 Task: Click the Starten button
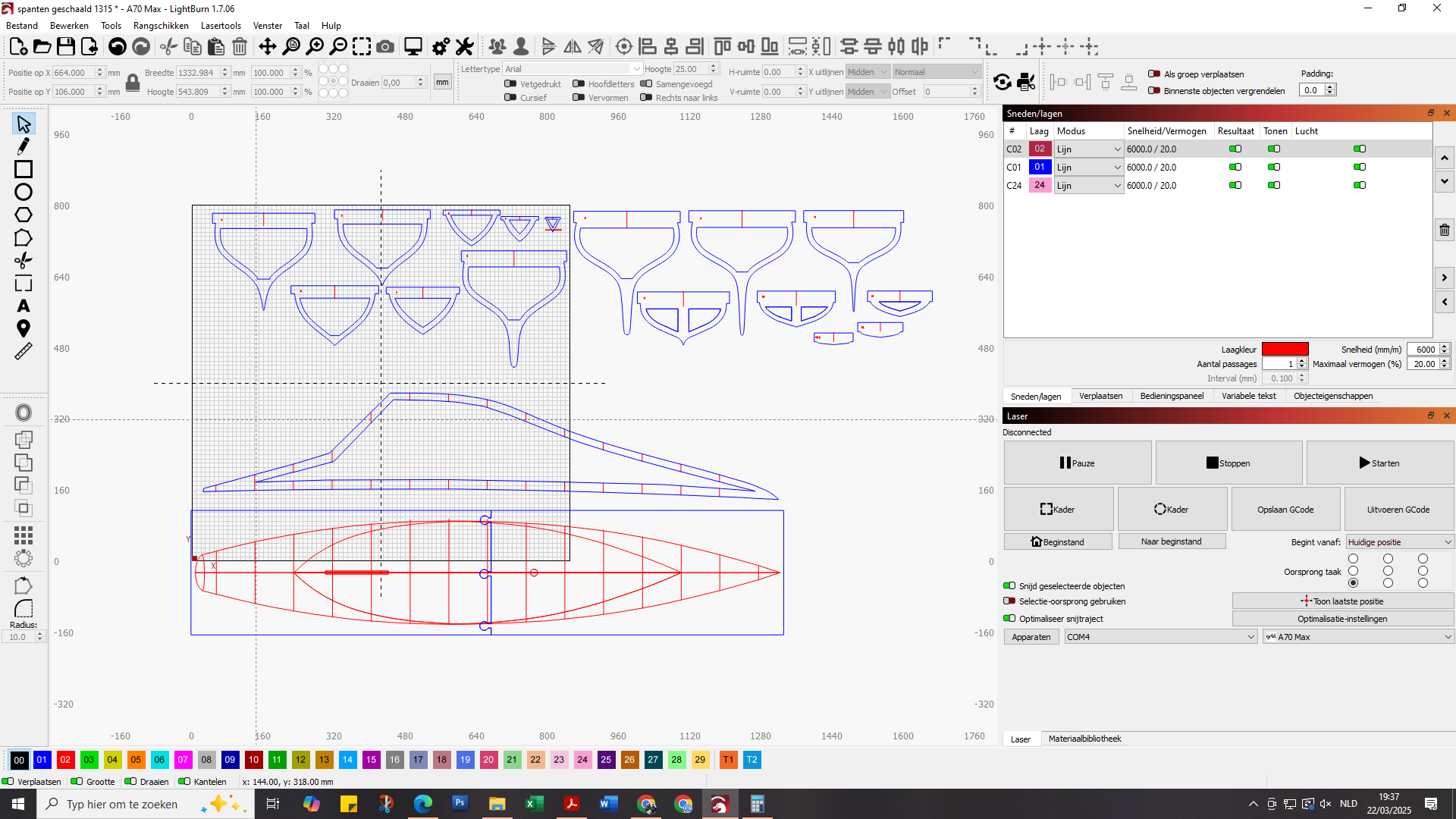[x=1379, y=463]
